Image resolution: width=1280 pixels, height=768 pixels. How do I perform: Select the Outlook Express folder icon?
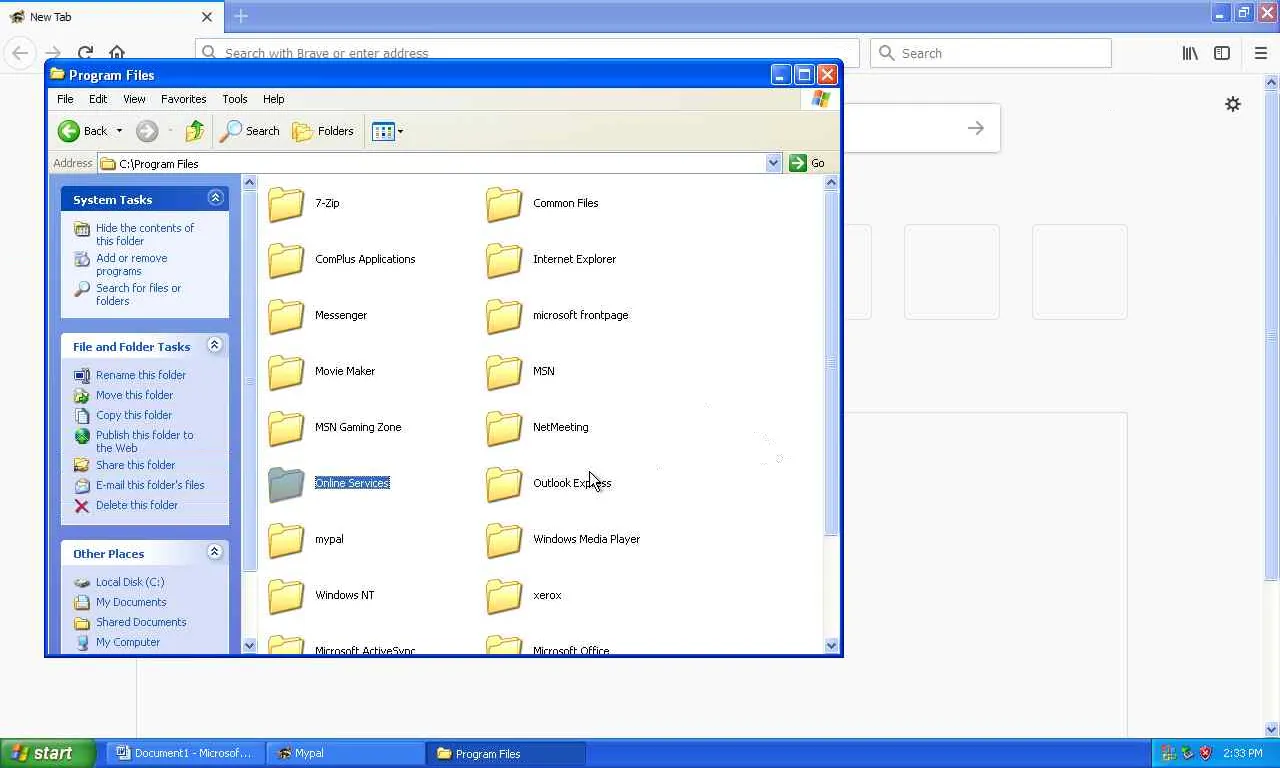[504, 483]
